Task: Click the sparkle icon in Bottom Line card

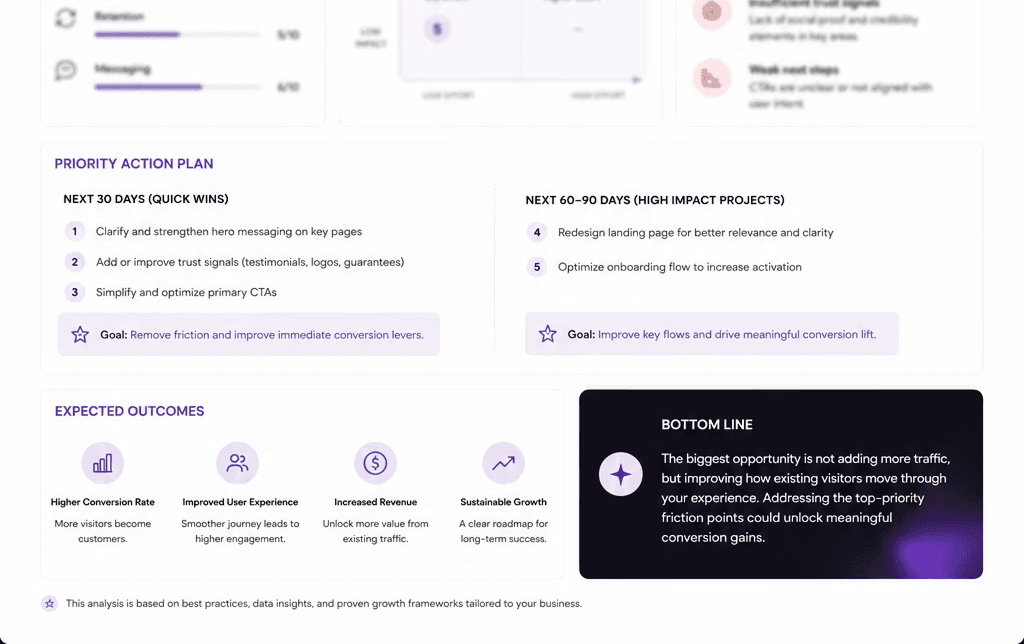Action: [620, 474]
